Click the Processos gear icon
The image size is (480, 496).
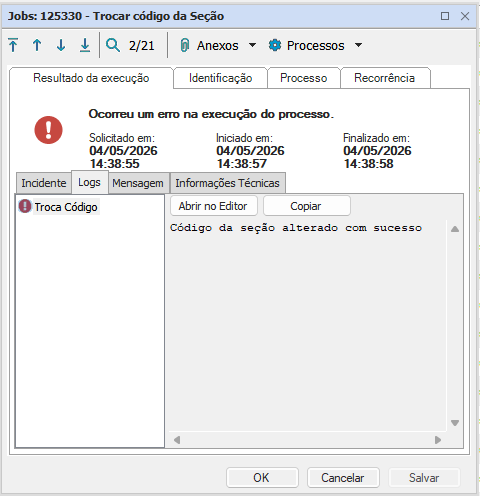coord(275,45)
